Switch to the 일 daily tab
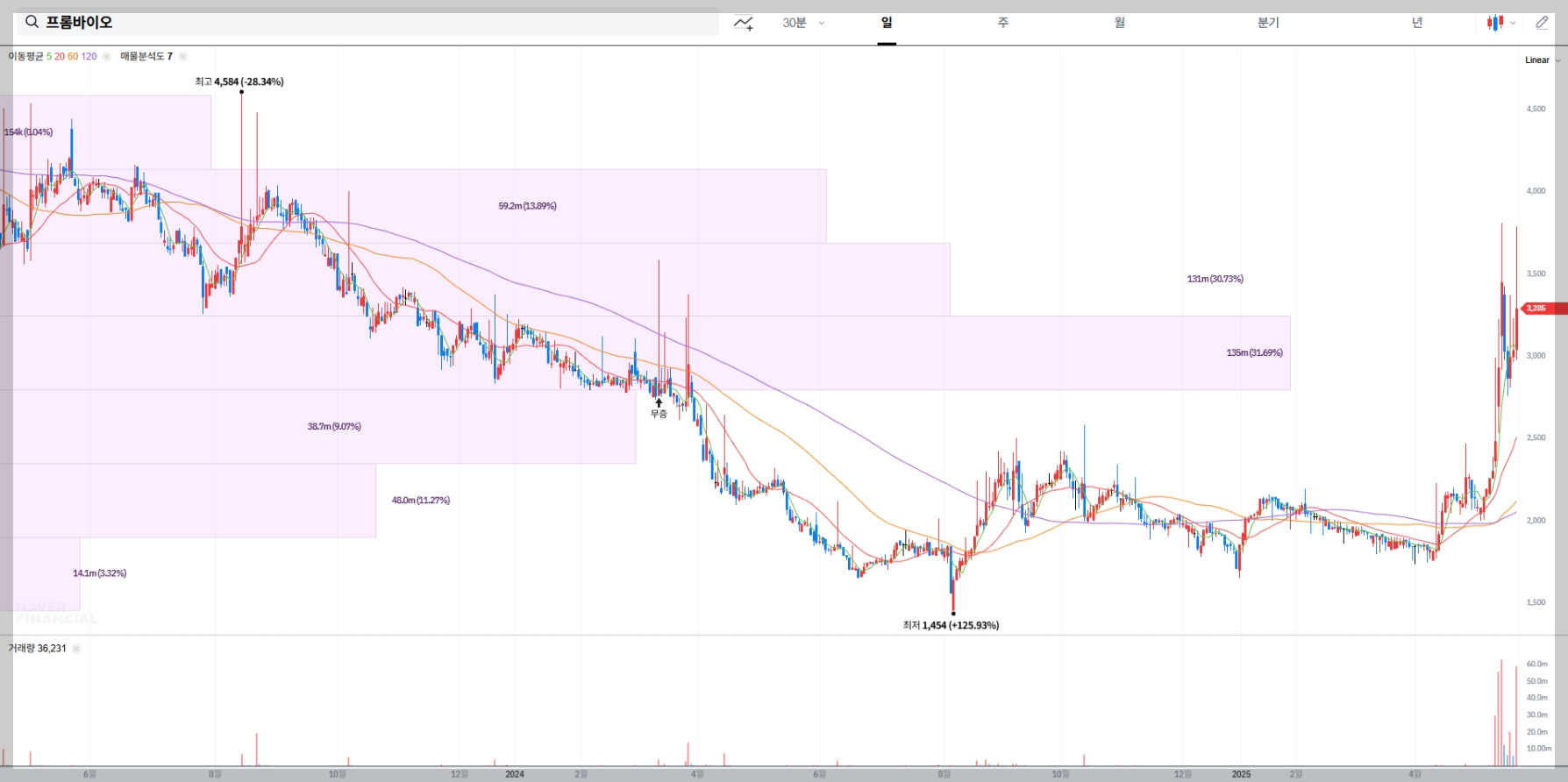This screenshot has width=1568, height=782. coord(887,23)
